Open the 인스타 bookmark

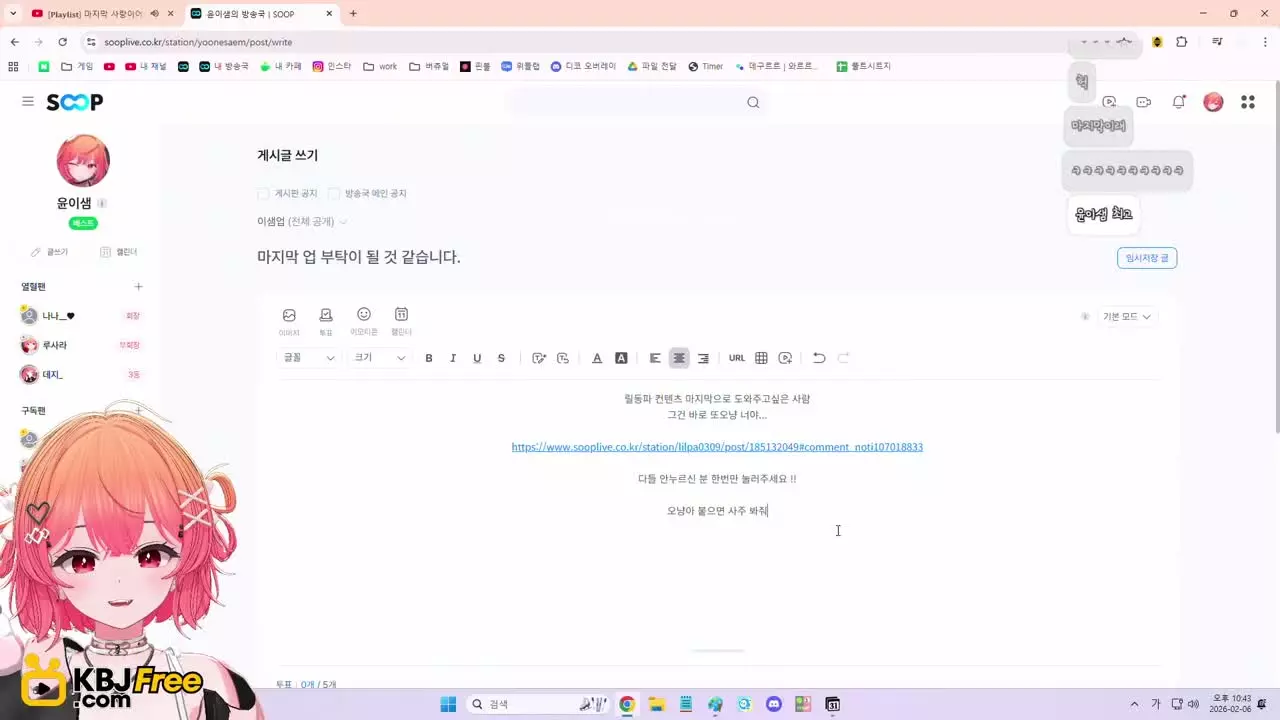point(332,66)
